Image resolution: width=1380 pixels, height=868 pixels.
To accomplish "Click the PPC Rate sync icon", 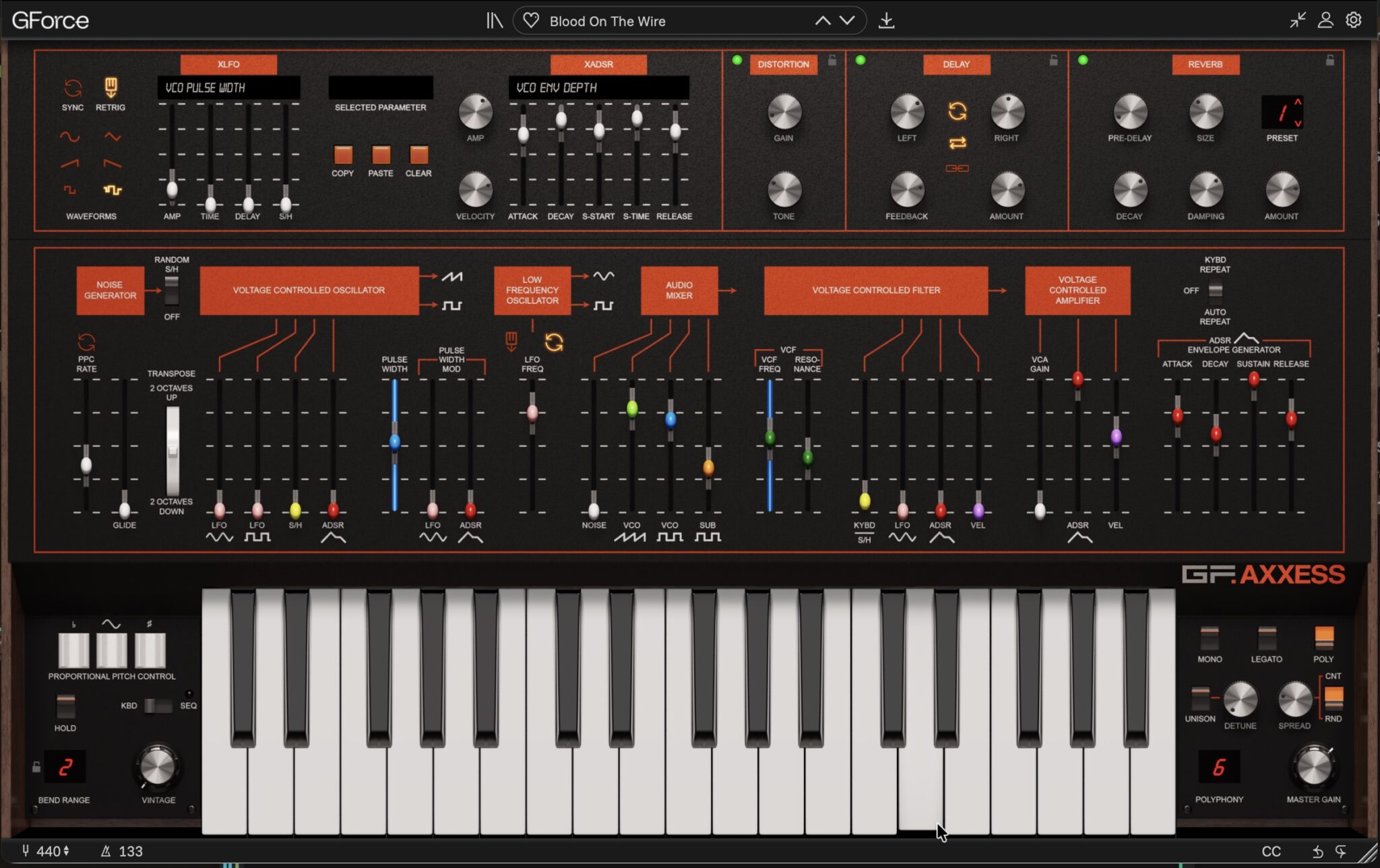I will 86,342.
